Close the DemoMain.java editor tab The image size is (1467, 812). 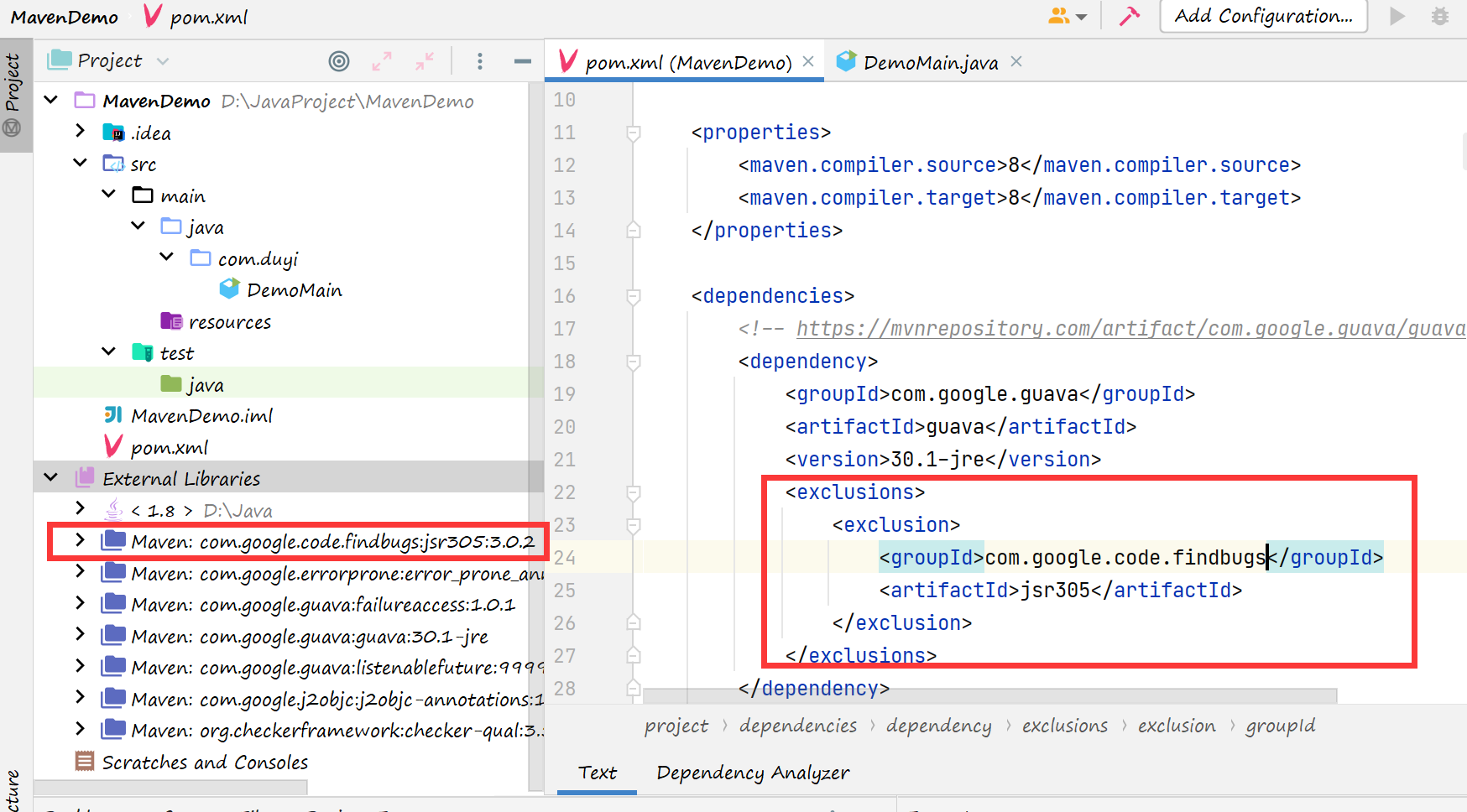(x=1016, y=61)
